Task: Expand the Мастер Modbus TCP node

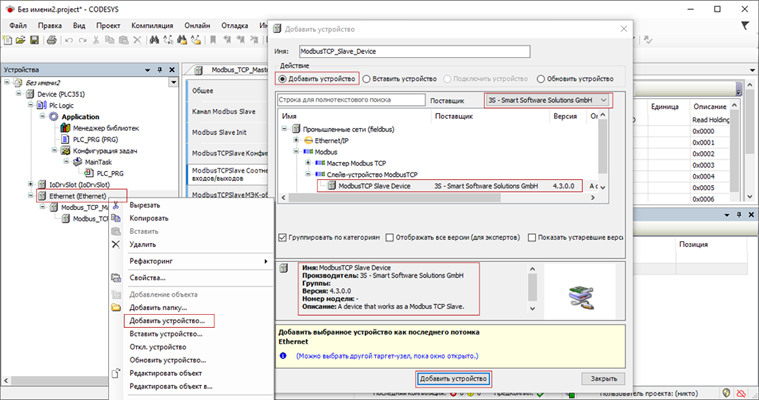Action: point(308,163)
